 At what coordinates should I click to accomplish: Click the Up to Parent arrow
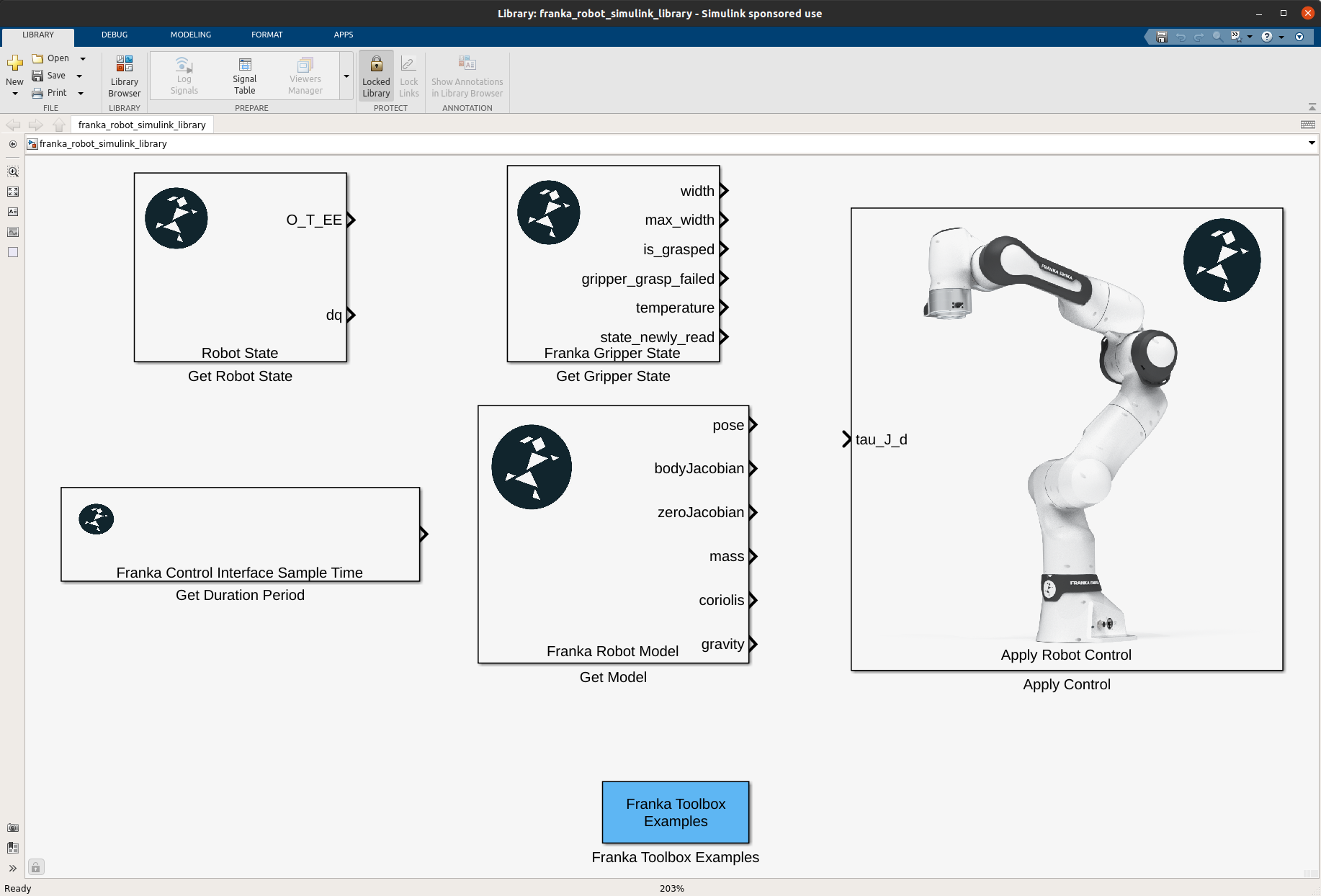click(x=59, y=125)
